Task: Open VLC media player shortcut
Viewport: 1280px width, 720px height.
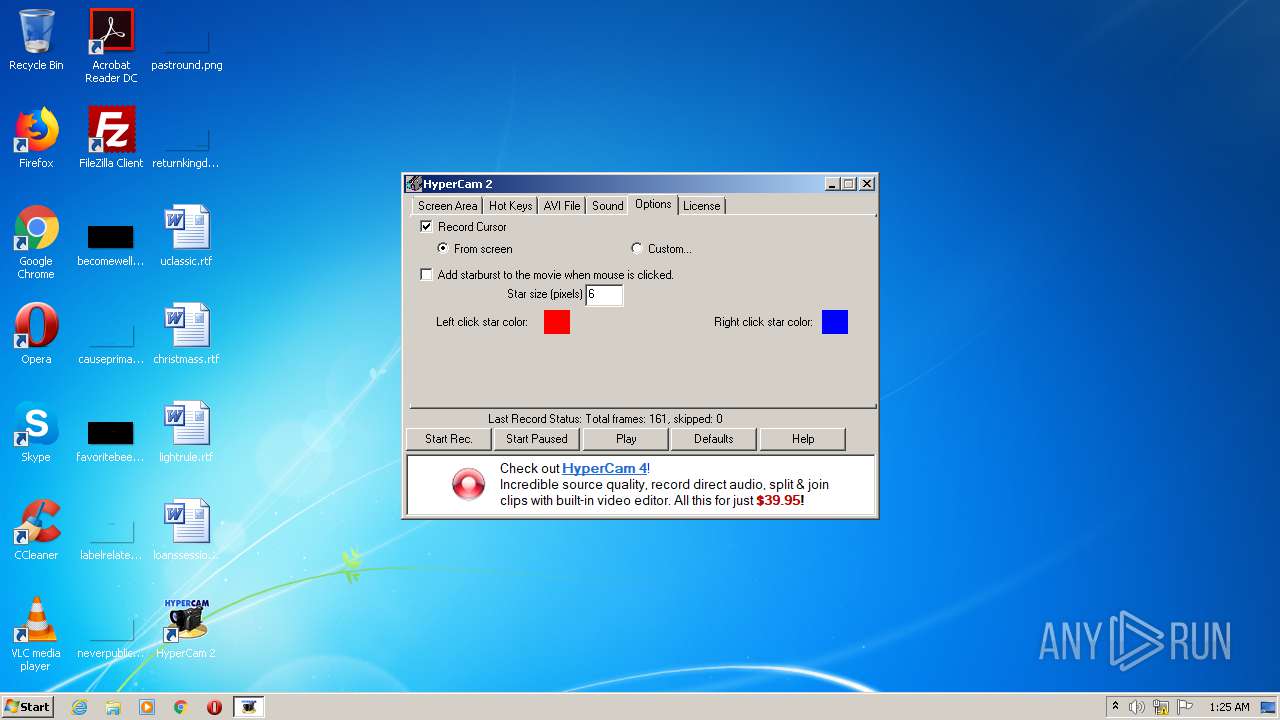Action: [x=36, y=634]
